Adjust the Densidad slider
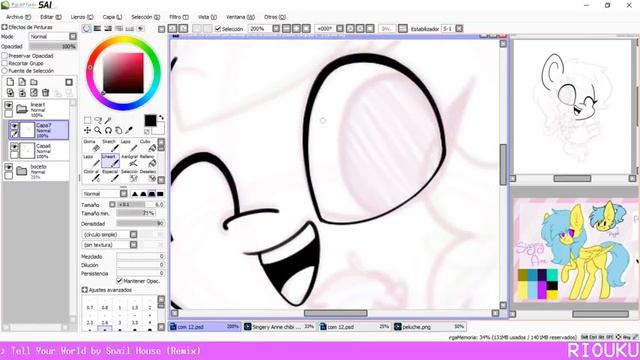Image resolution: width=640 pixels, height=360 pixels. pyautogui.click(x=140, y=224)
